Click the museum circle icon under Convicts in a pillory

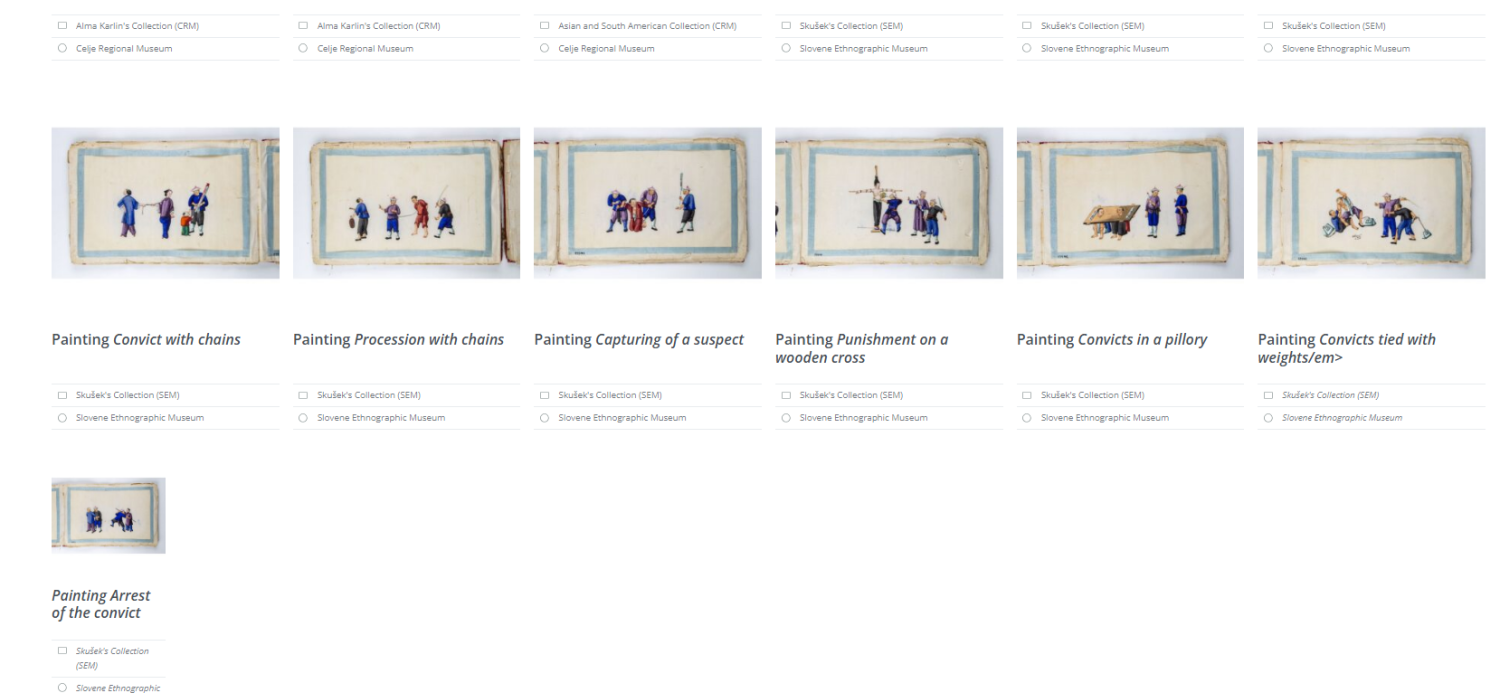1027,418
